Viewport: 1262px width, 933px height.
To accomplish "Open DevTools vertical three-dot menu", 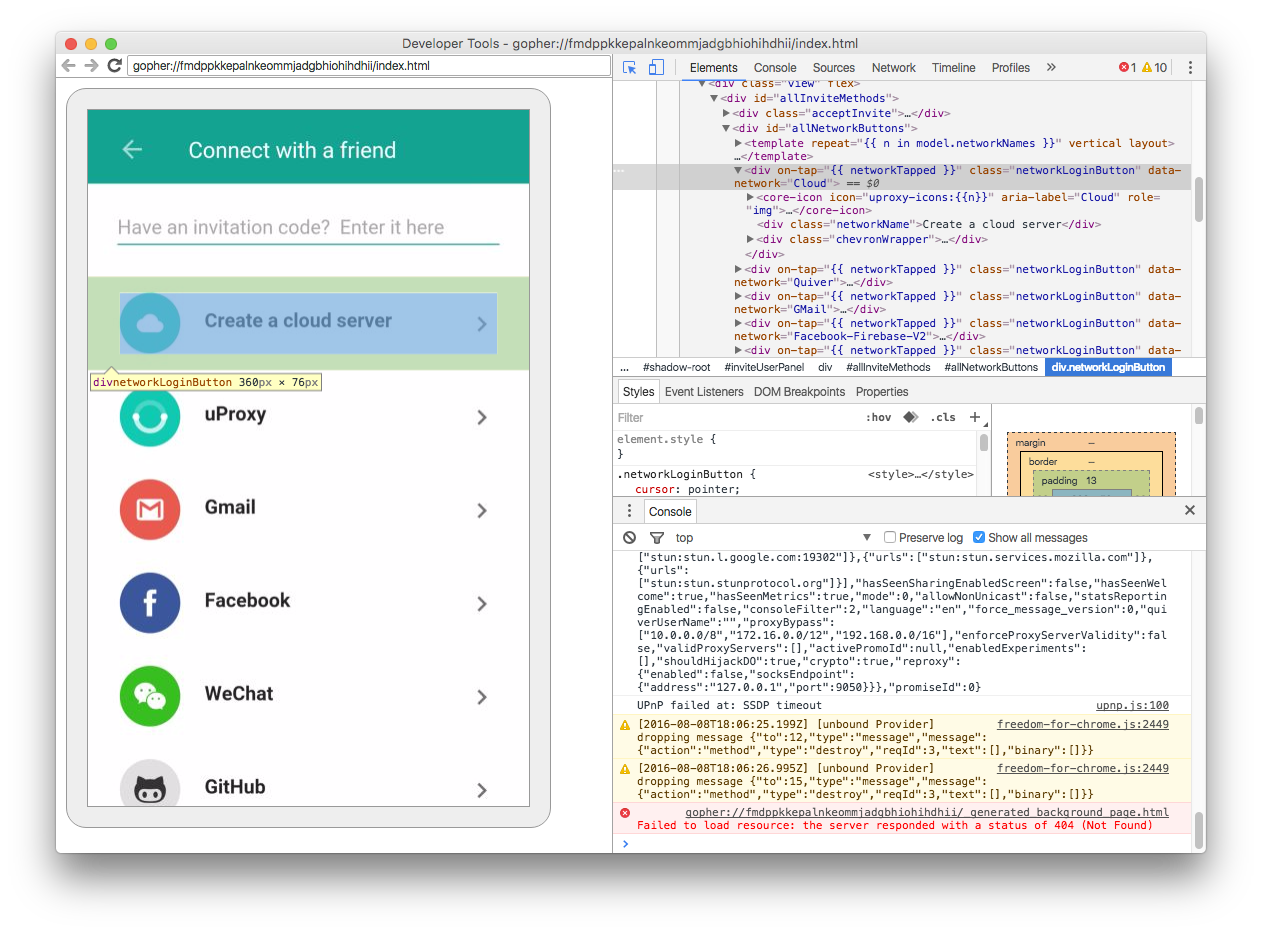I will pos(1190,67).
